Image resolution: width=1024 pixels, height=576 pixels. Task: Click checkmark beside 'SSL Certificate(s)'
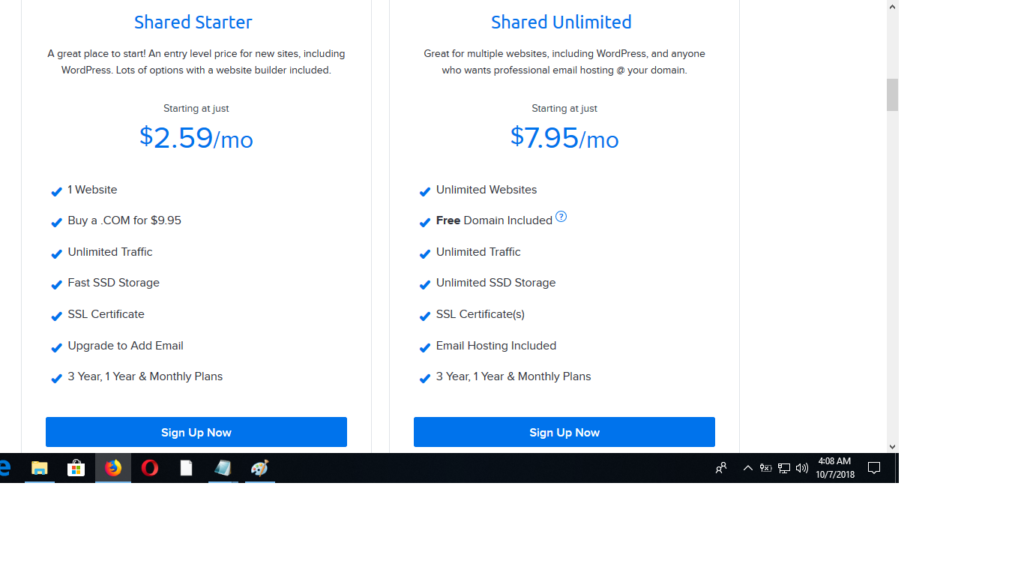pos(424,316)
